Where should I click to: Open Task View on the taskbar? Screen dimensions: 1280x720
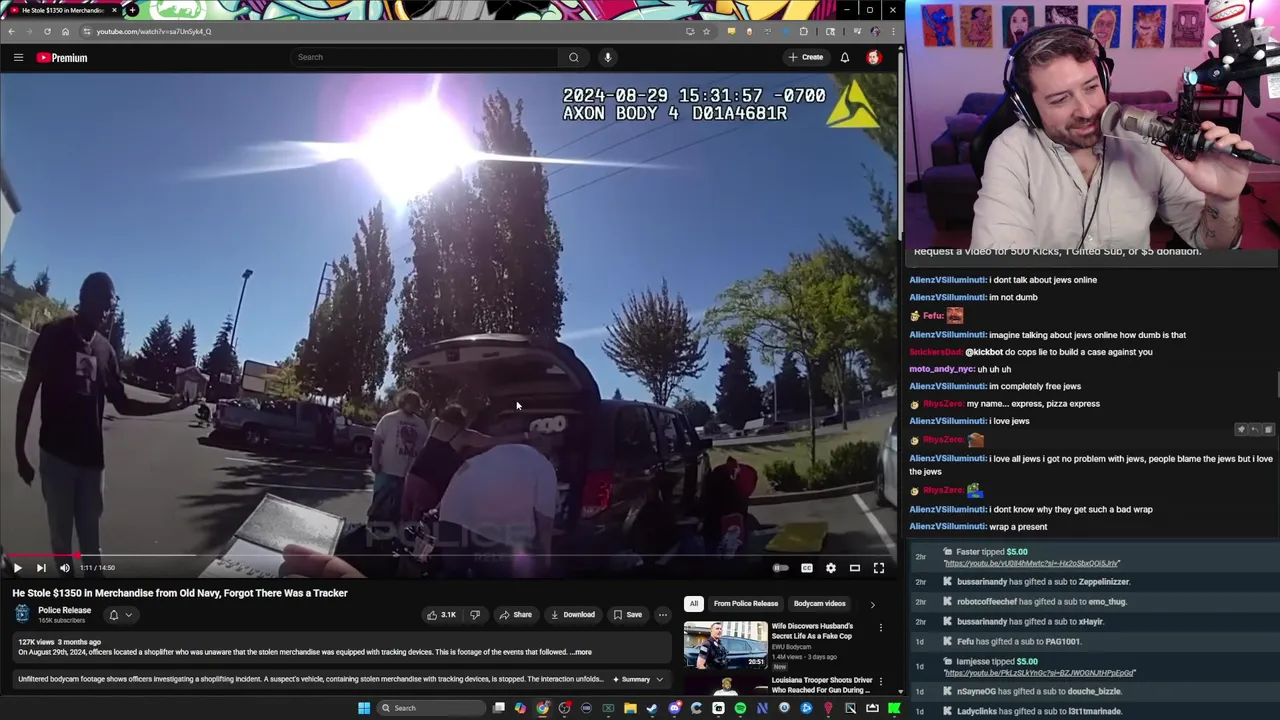click(x=499, y=708)
